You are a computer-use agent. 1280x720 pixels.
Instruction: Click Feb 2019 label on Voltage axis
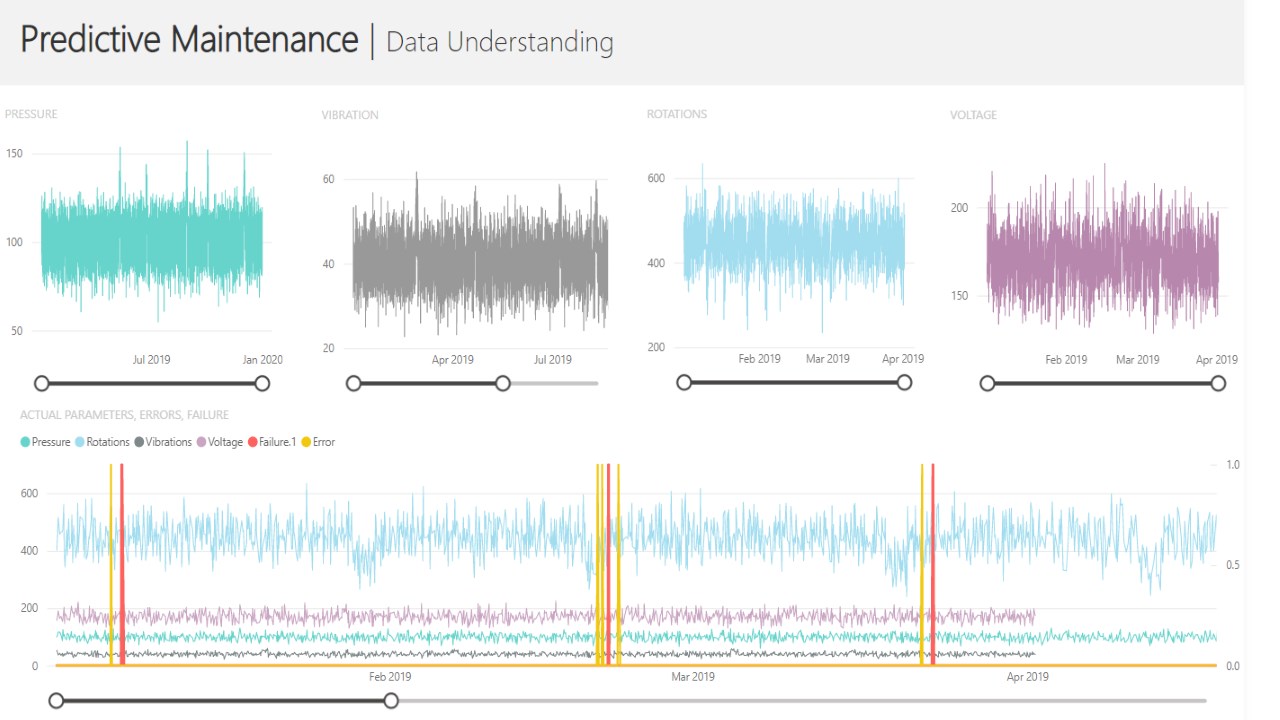(1066, 360)
